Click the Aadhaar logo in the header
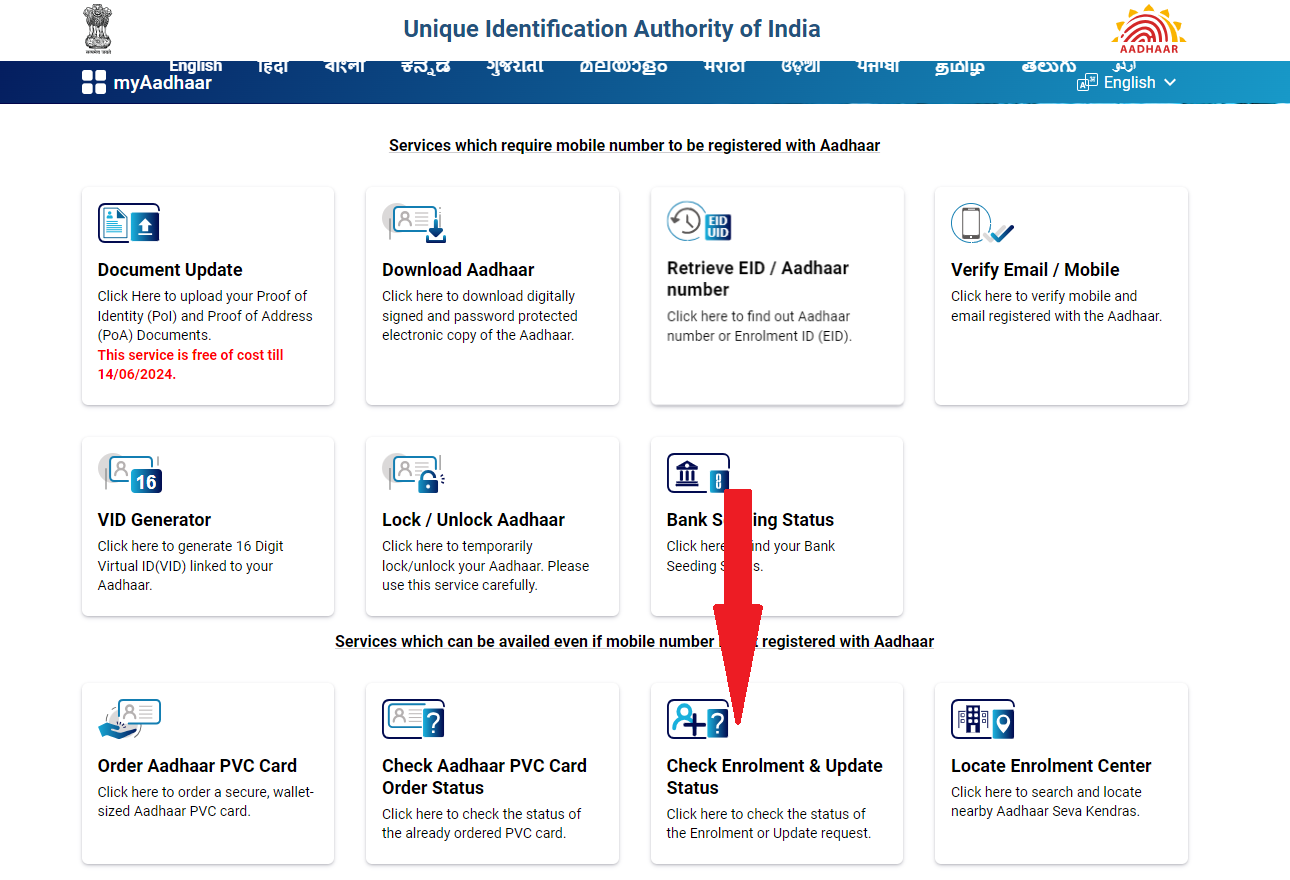The width and height of the screenshot is (1290, 880). coord(1147,29)
